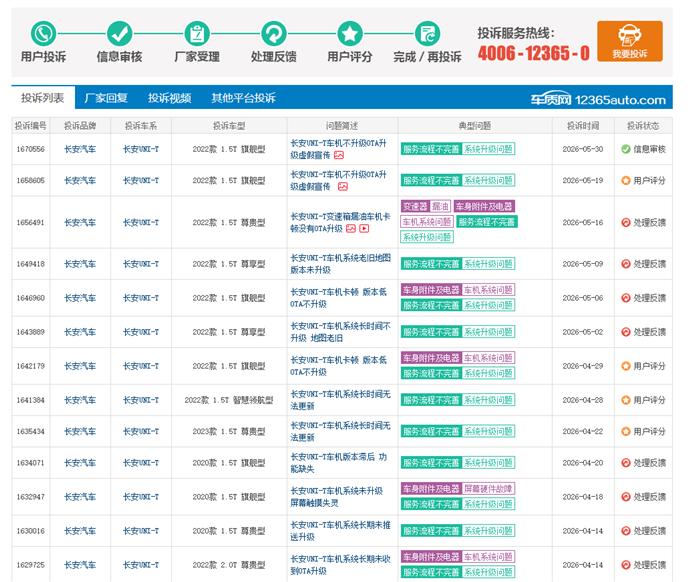The width and height of the screenshot is (700, 582).
Task: Click complaint number 1635434
Action: click(30, 432)
